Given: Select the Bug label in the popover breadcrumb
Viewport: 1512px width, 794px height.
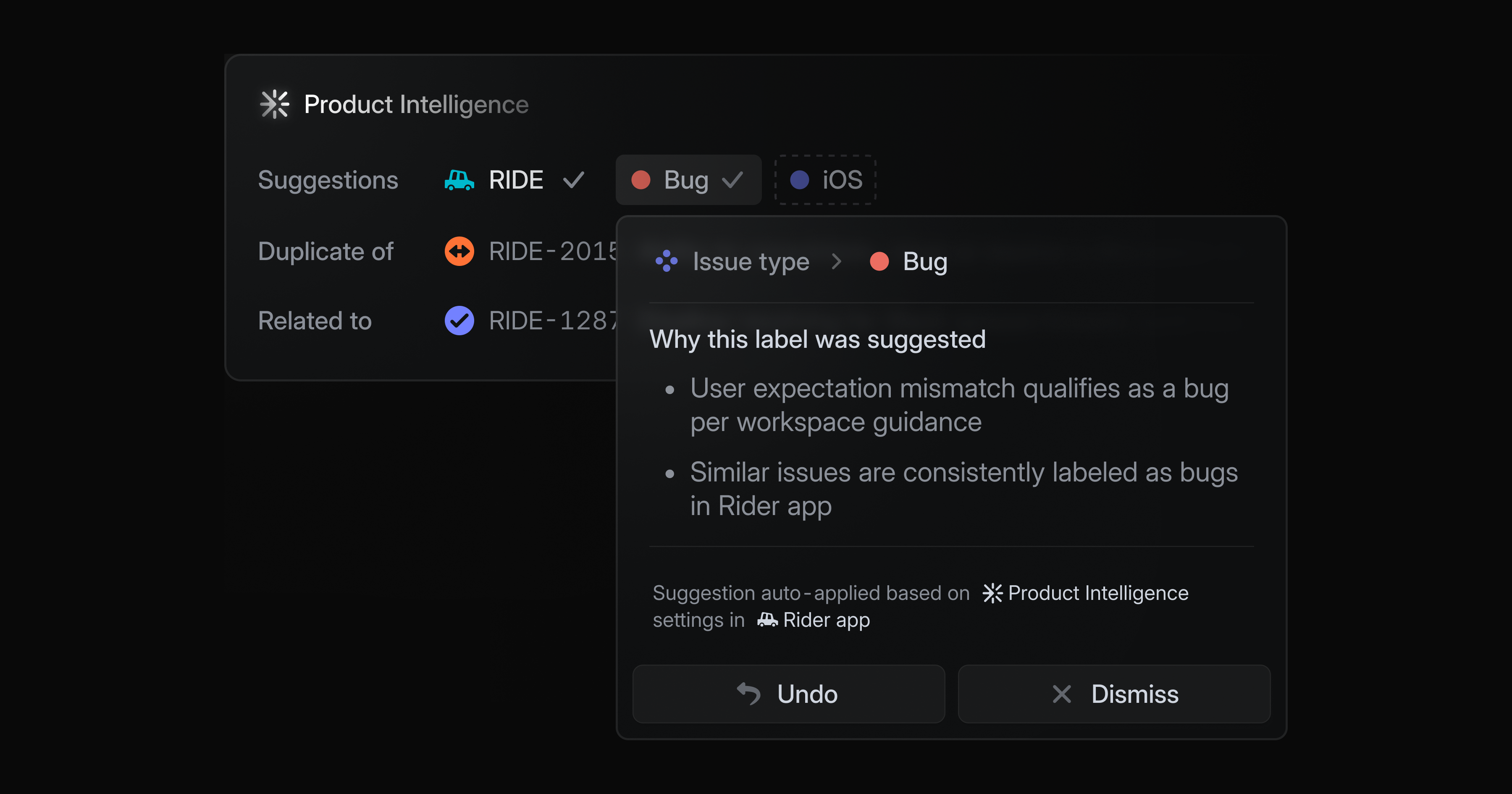Looking at the screenshot, I should coord(925,262).
